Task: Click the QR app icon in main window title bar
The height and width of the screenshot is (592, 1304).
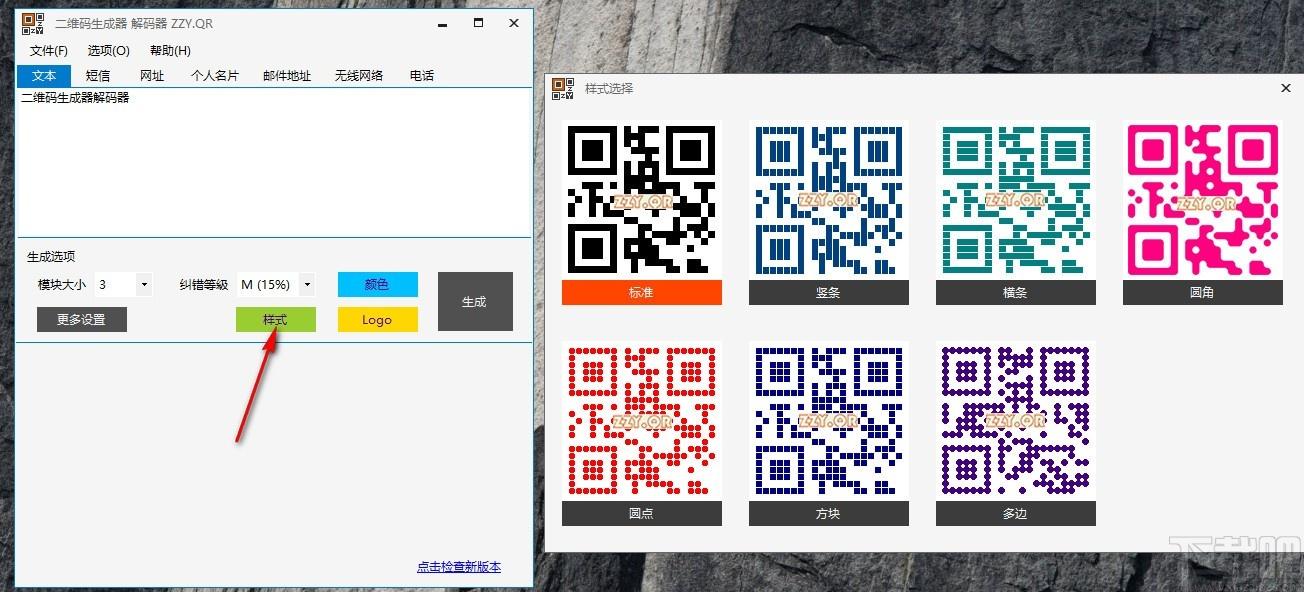Action: click(x=33, y=23)
